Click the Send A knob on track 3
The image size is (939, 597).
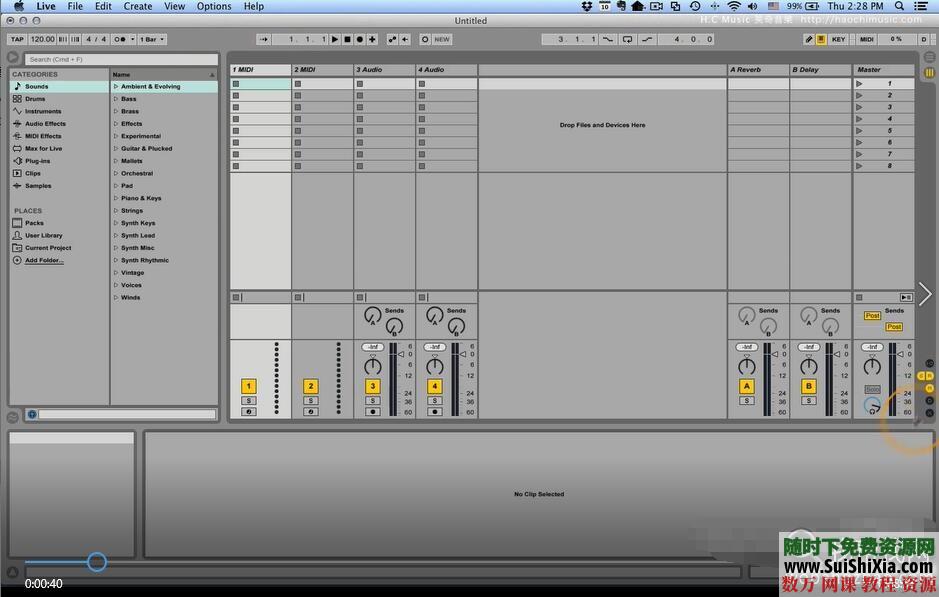373,313
